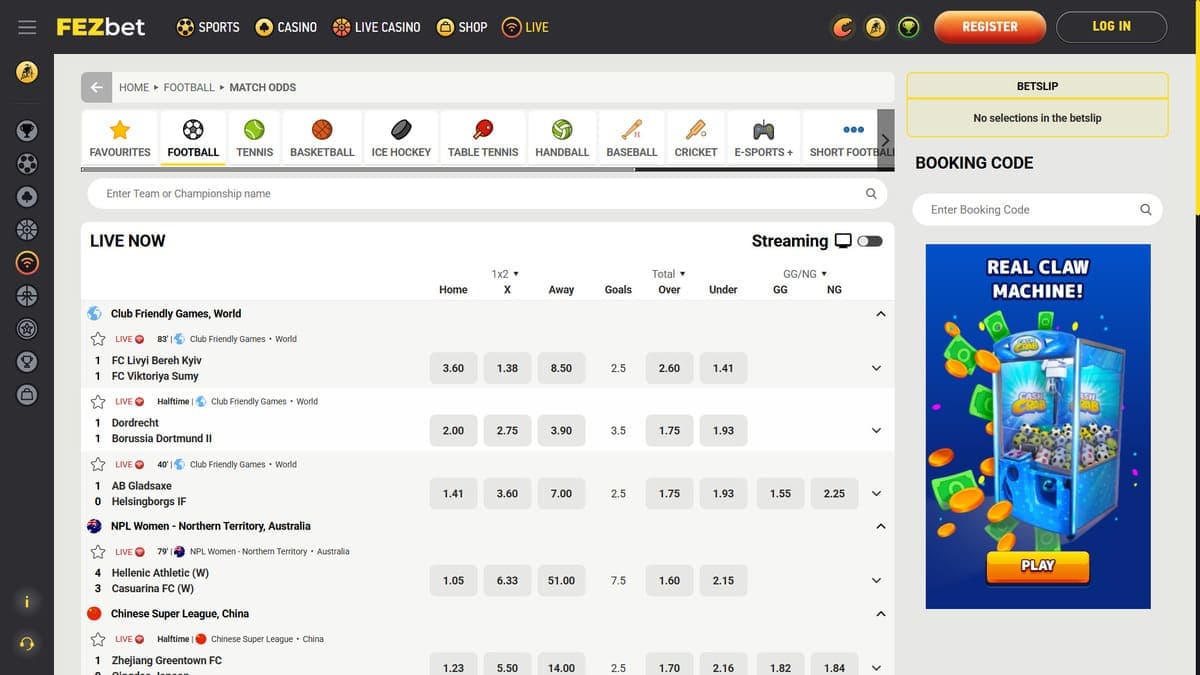Select the E-Sports + tab

coord(763,139)
